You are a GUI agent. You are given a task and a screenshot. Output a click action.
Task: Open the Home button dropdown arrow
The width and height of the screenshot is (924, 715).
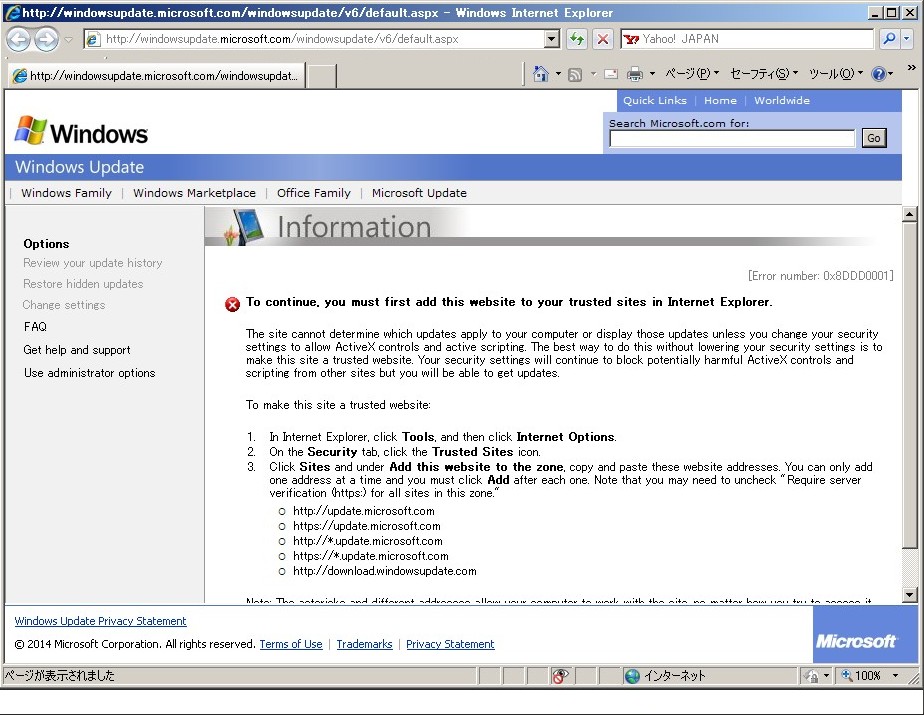(x=558, y=74)
